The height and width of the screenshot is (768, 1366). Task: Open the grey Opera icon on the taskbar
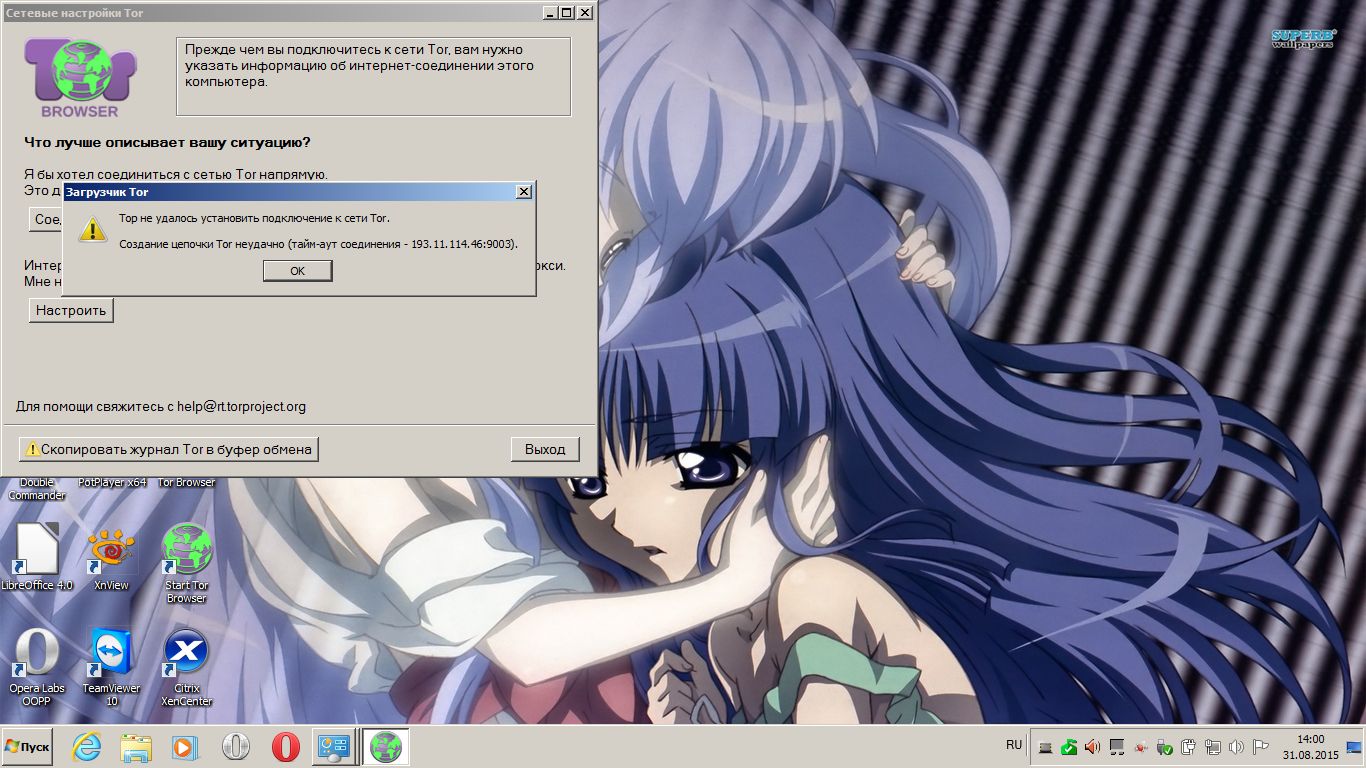(x=235, y=747)
